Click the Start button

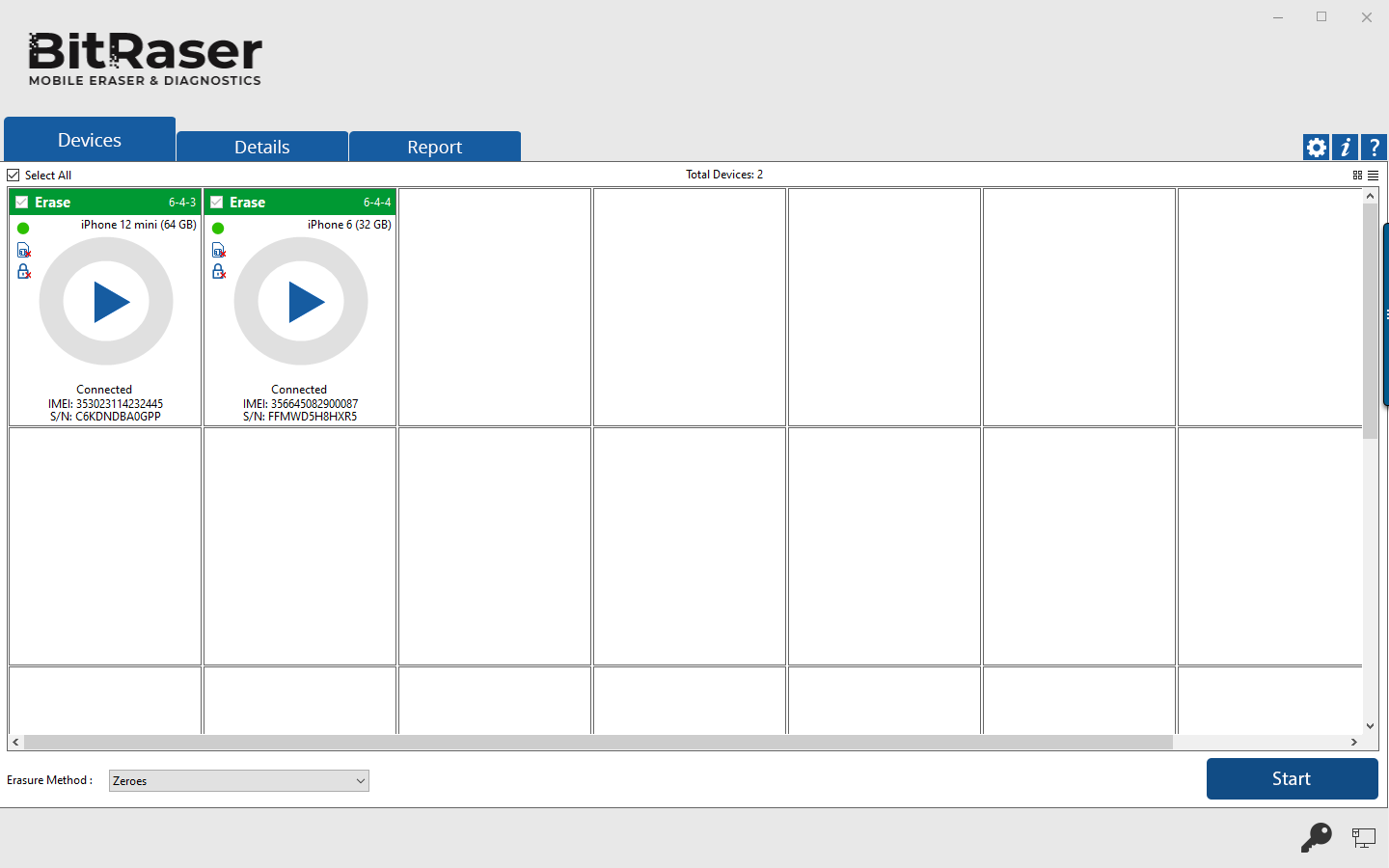point(1292,778)
